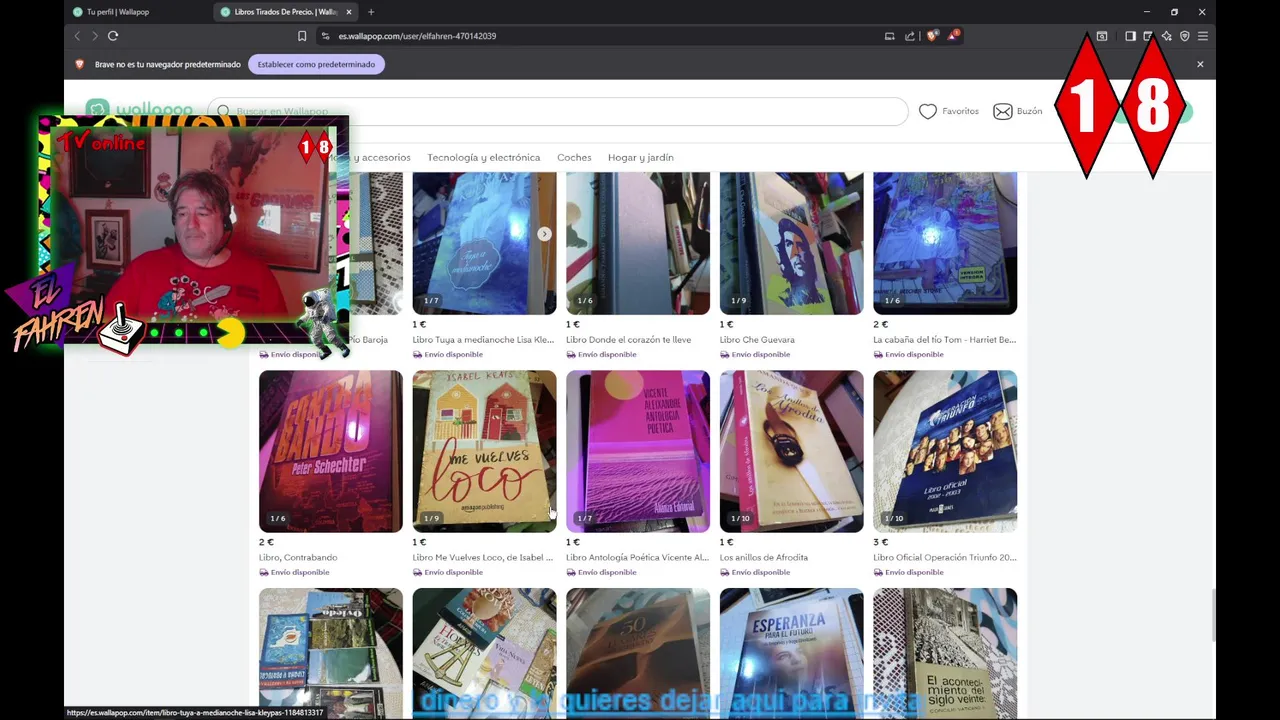
Task: Open new tab with plus button
Action: pos(371,12)
